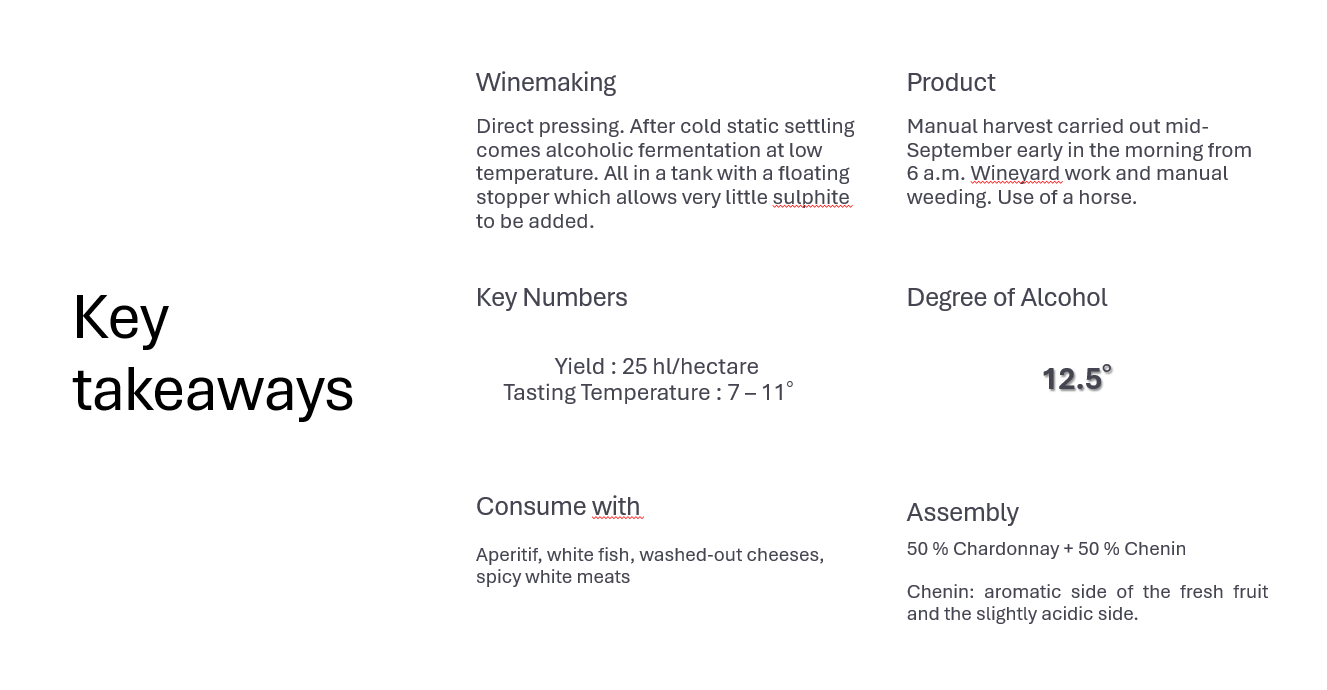Image resolution: width=1327 pixels, height=690 pixels.
Task: Click the phrase 'Use of a horse'
Action: pyautogui.click(x=1067, y=197)
